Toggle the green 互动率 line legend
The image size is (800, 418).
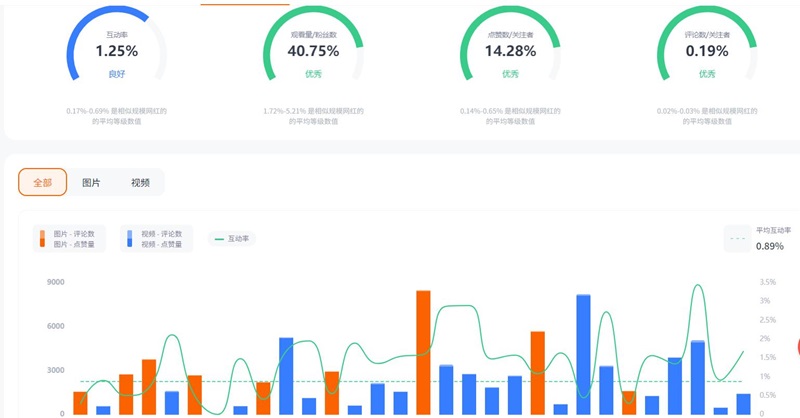tap(231, 239)
